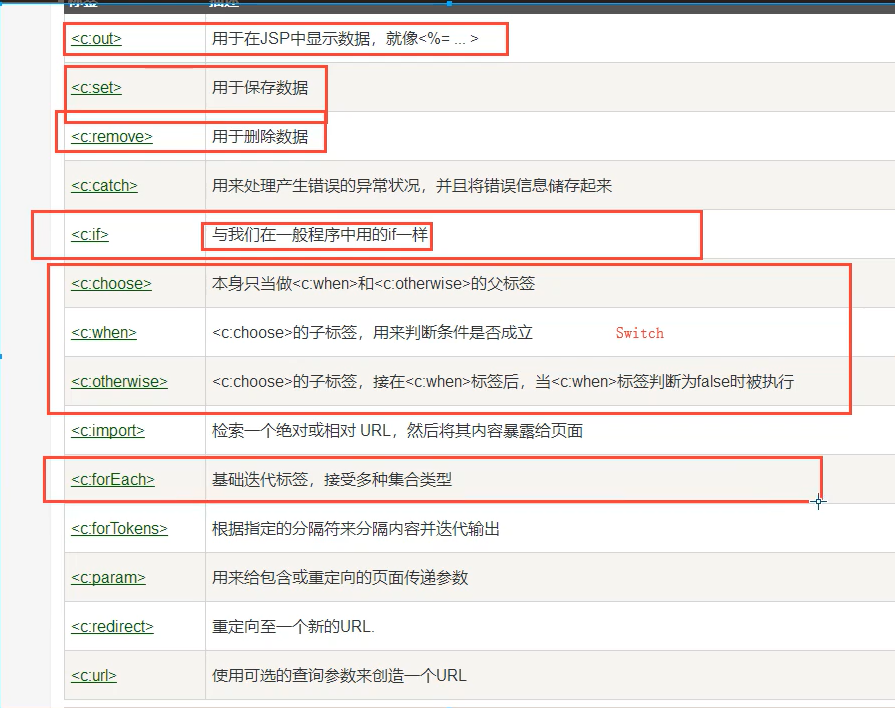Viewport: 895px width, 708px height.
Task: Click the red 'Switch' annotation text
Action: (x=640, y=333)
